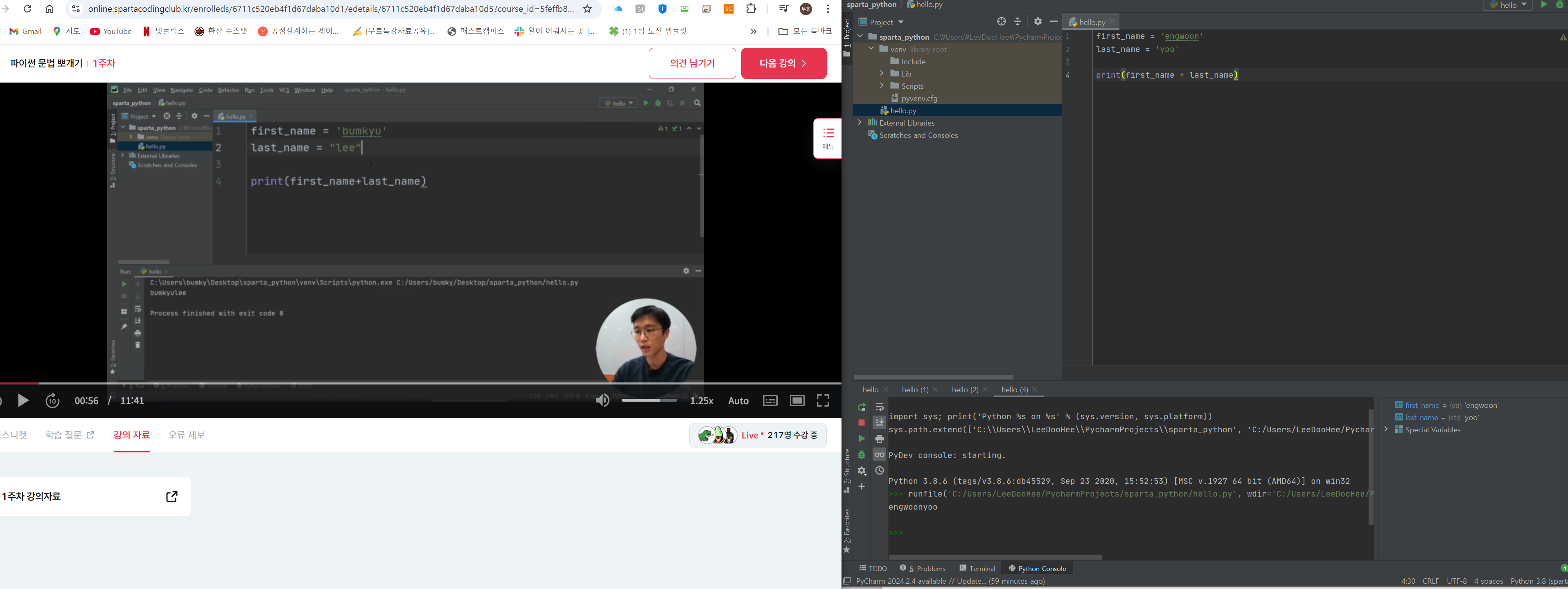The height and width of the screenshot is (589, 1568).
Task: Expand External Libraries node
Action: click(860, 122)
